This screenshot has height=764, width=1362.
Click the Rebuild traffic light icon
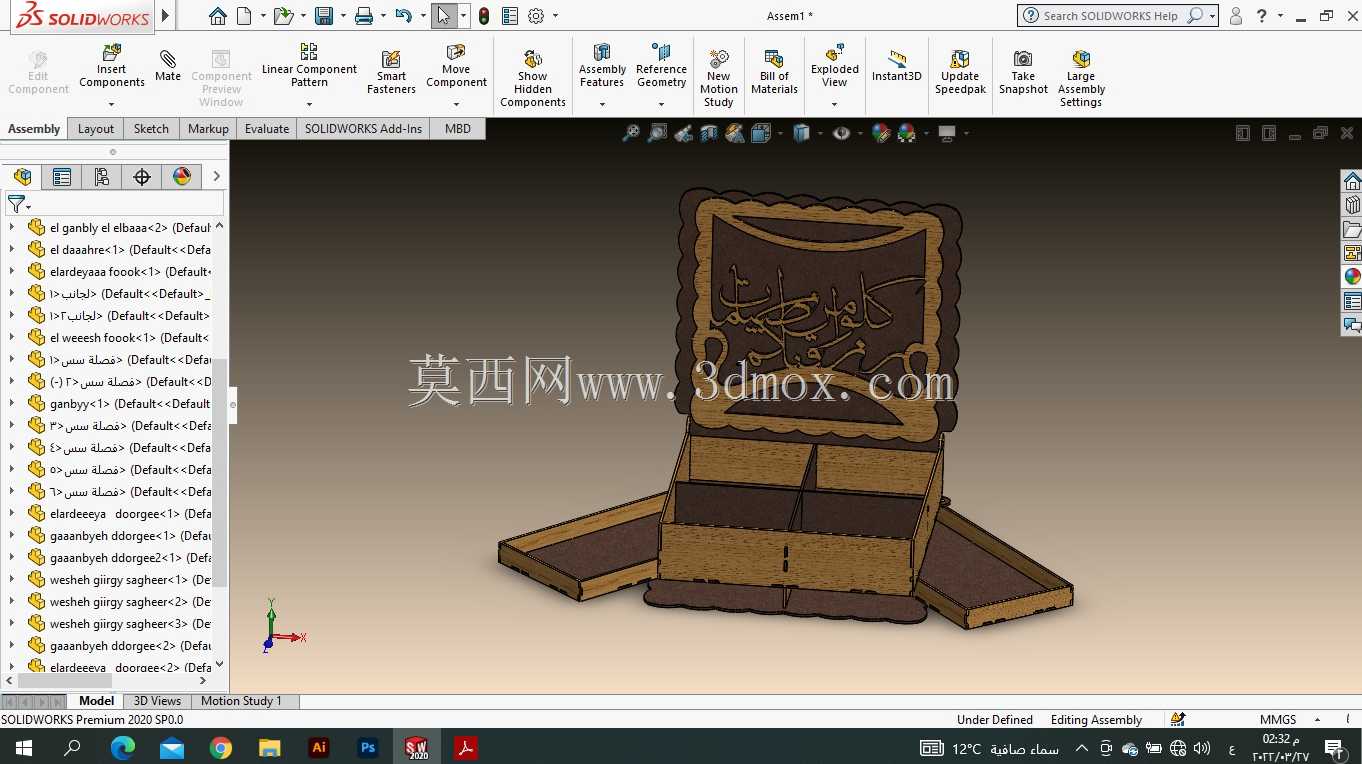click(484, 16)
